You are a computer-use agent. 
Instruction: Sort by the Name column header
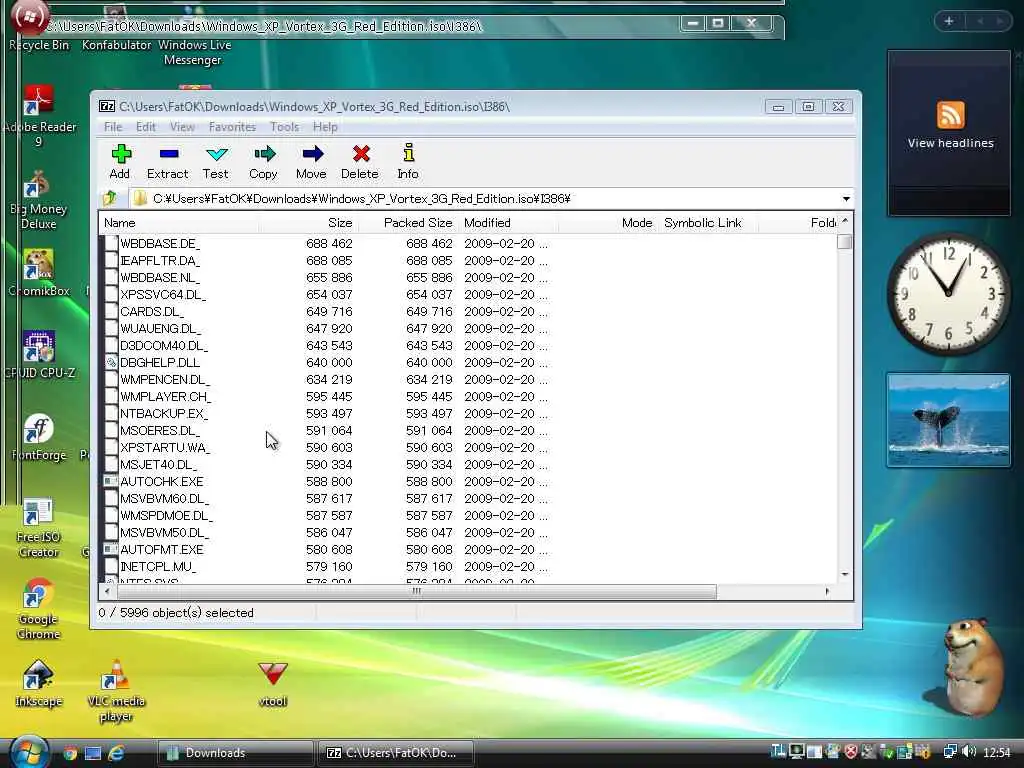179,223
